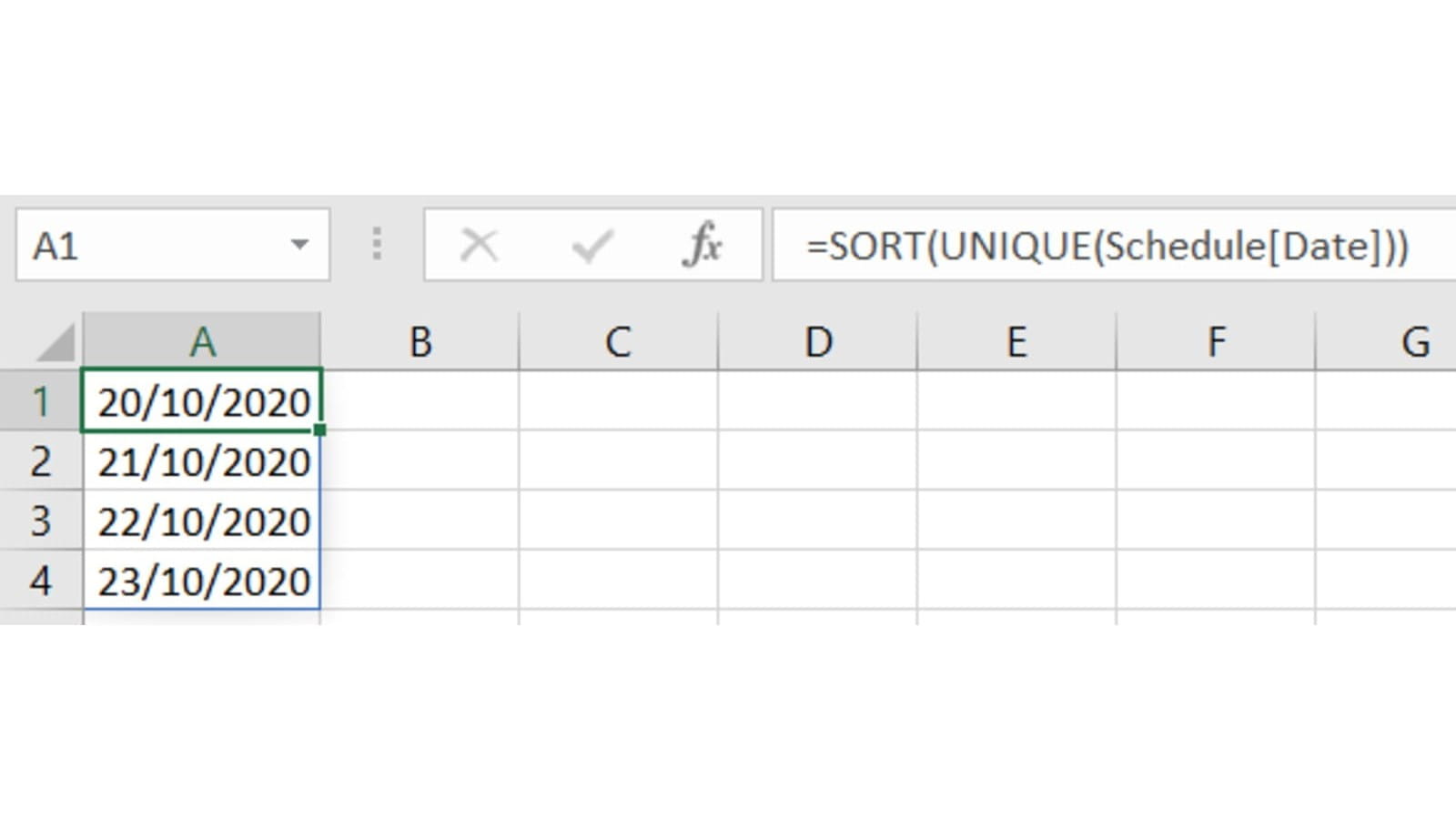Click the three-dot formula bar resize handle
Image resolution: width=1456 pixels, height=819 pixels.
pyautogui.click(x=377, y=245)
